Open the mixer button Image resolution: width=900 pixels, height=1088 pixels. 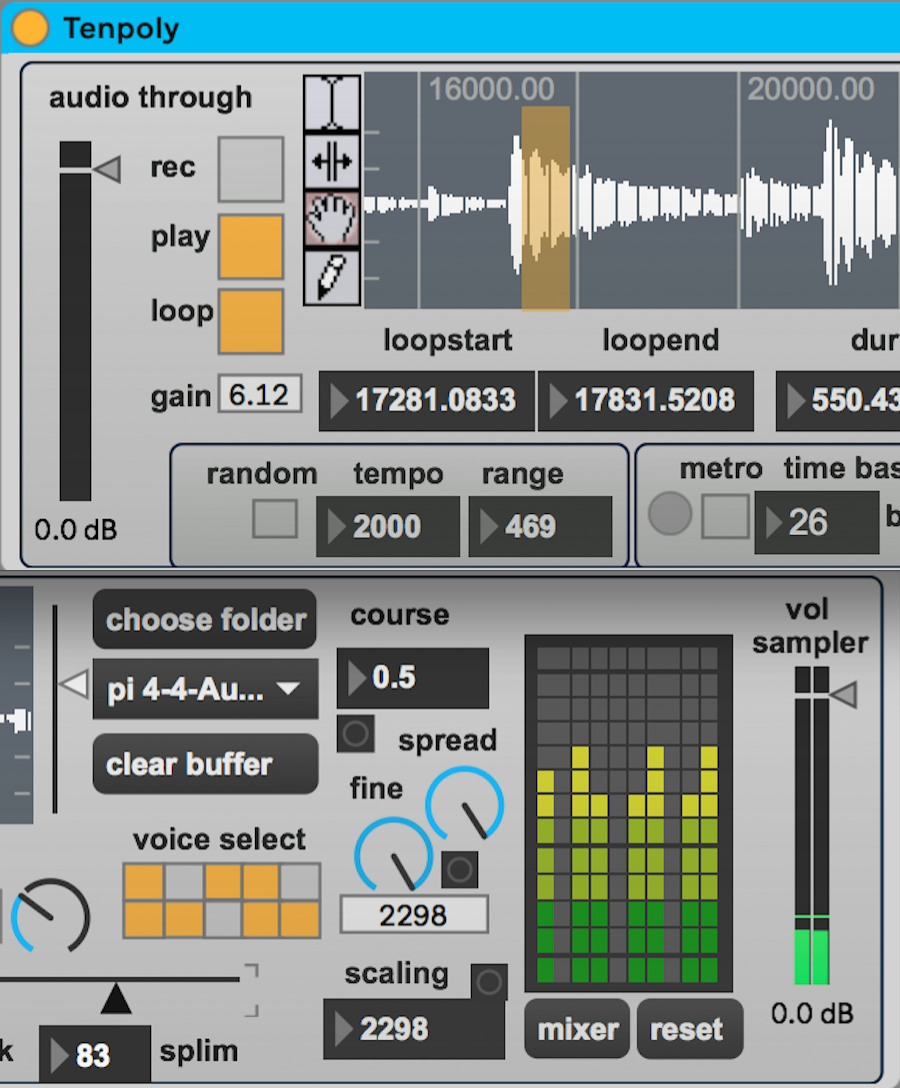pyautogui.click(x=577, y=1029)
